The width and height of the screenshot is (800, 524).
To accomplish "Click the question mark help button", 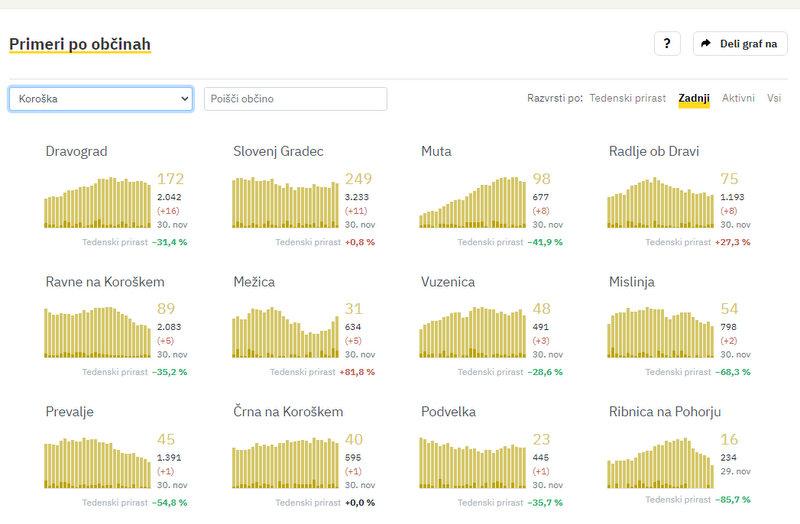I will click(x=667, y=44).
